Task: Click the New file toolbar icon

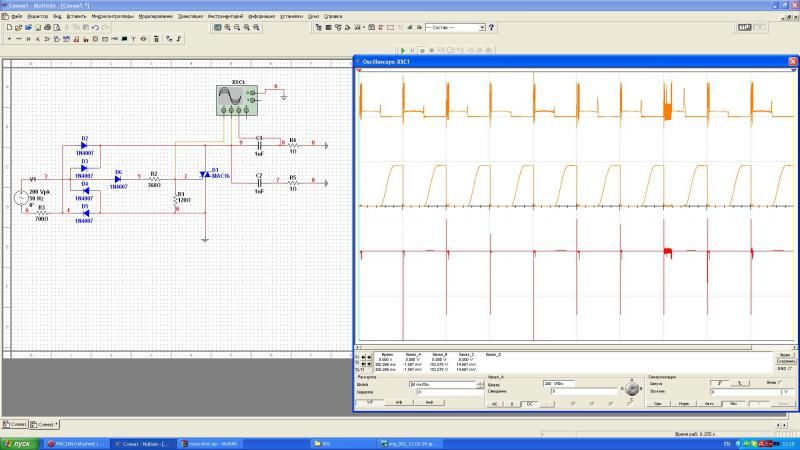Action: click(7, 27)
